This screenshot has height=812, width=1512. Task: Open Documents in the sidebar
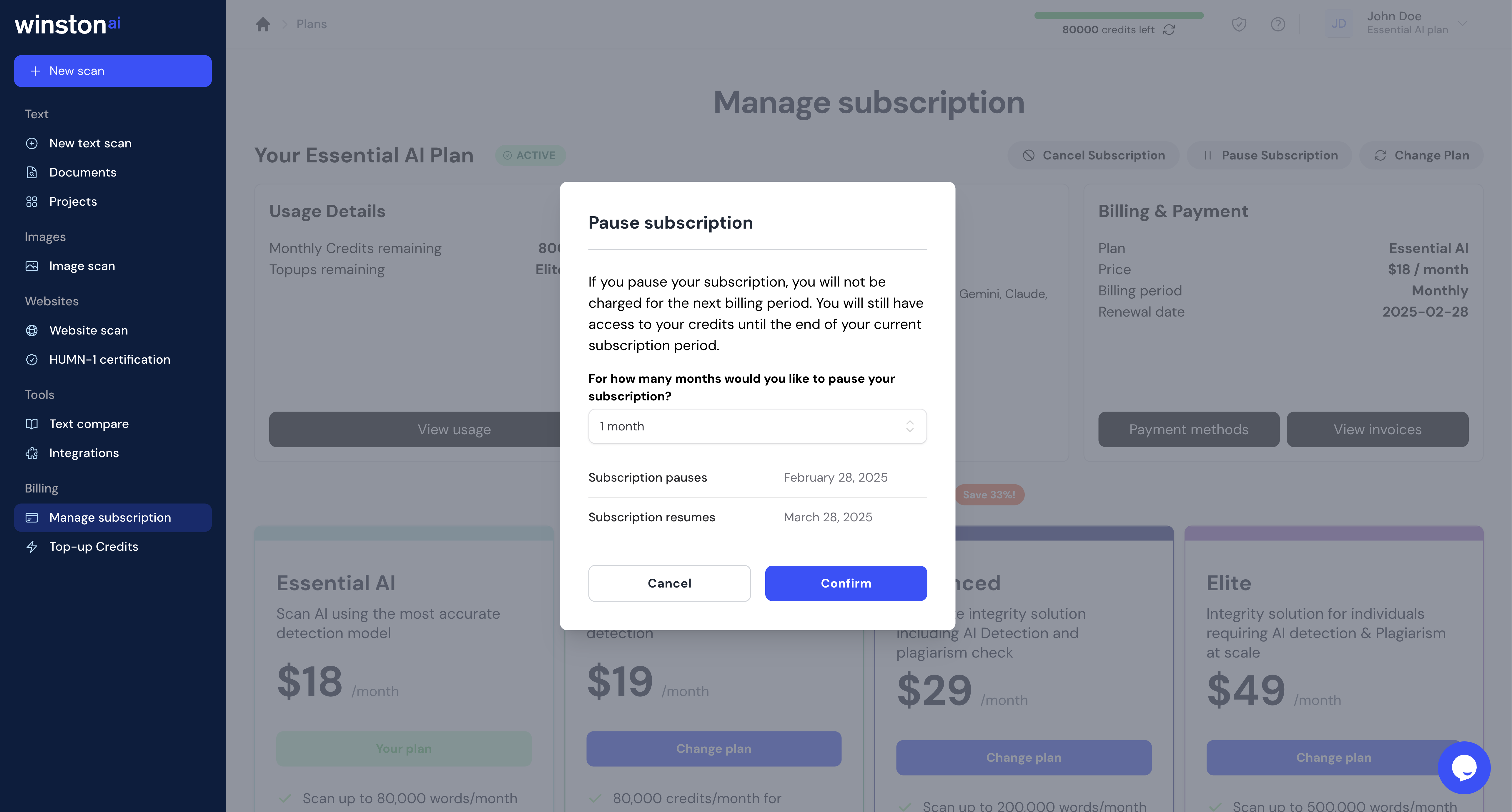tap(83, 172)
